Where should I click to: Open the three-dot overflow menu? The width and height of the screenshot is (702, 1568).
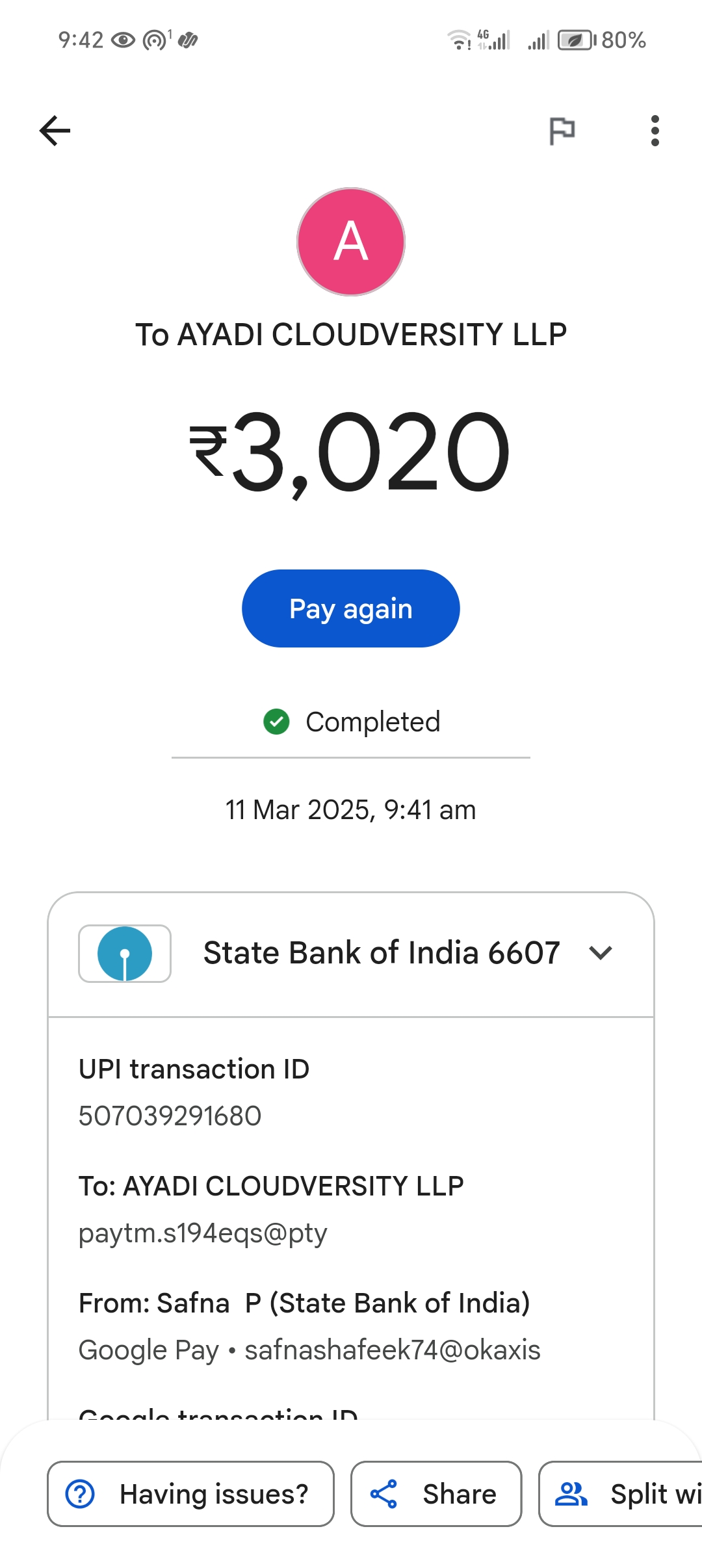655,131
